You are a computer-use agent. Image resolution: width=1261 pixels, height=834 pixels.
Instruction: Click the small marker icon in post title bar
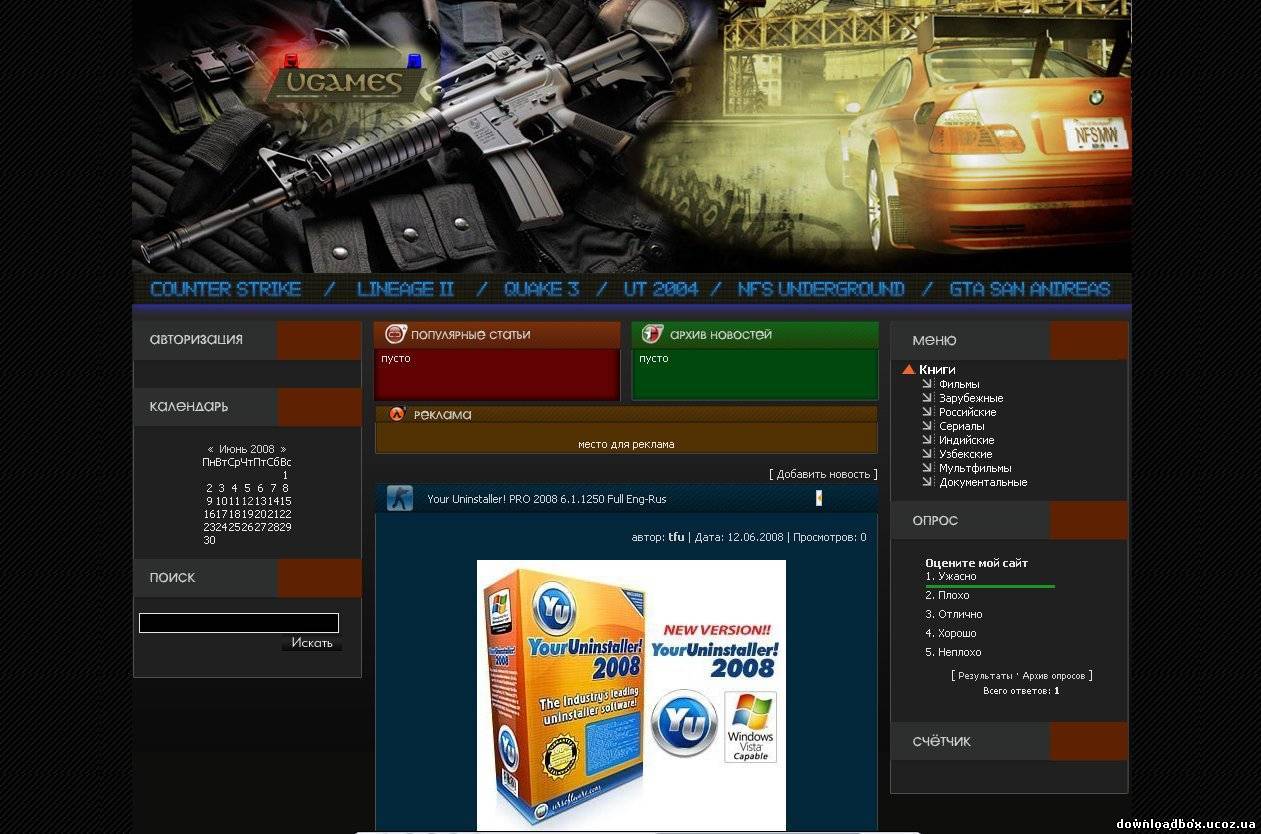[819, 498]
